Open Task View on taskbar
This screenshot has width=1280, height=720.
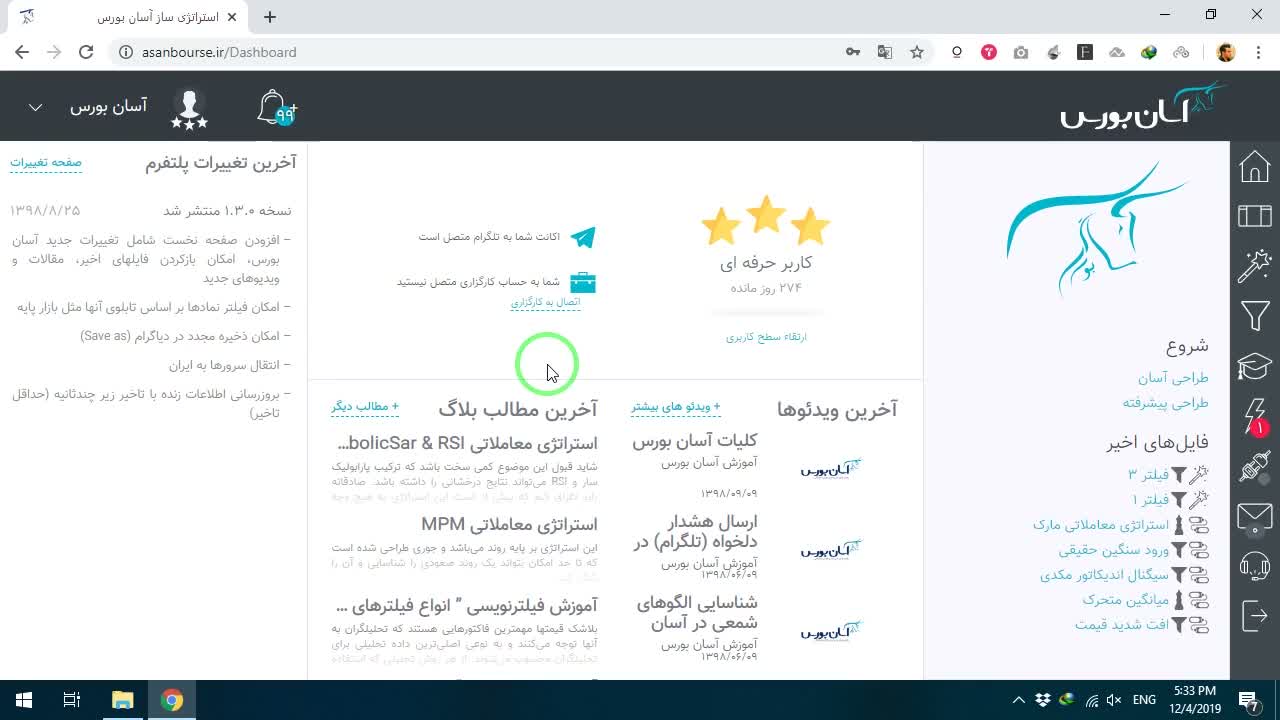point(72,700)
